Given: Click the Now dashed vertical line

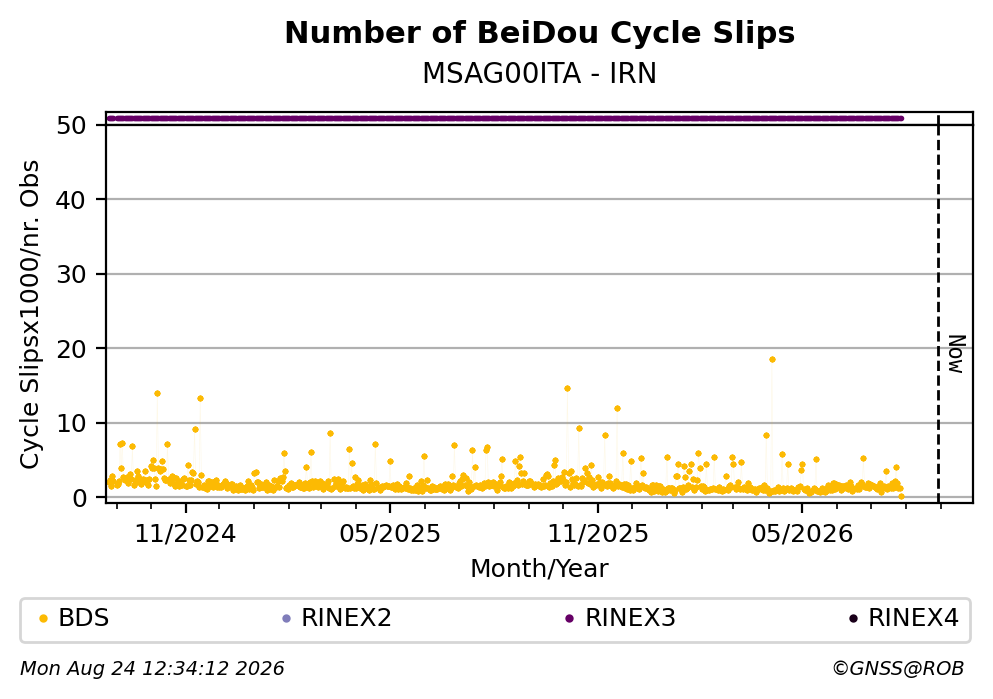Looking at the screenshot, I should [x=939, y=309].
